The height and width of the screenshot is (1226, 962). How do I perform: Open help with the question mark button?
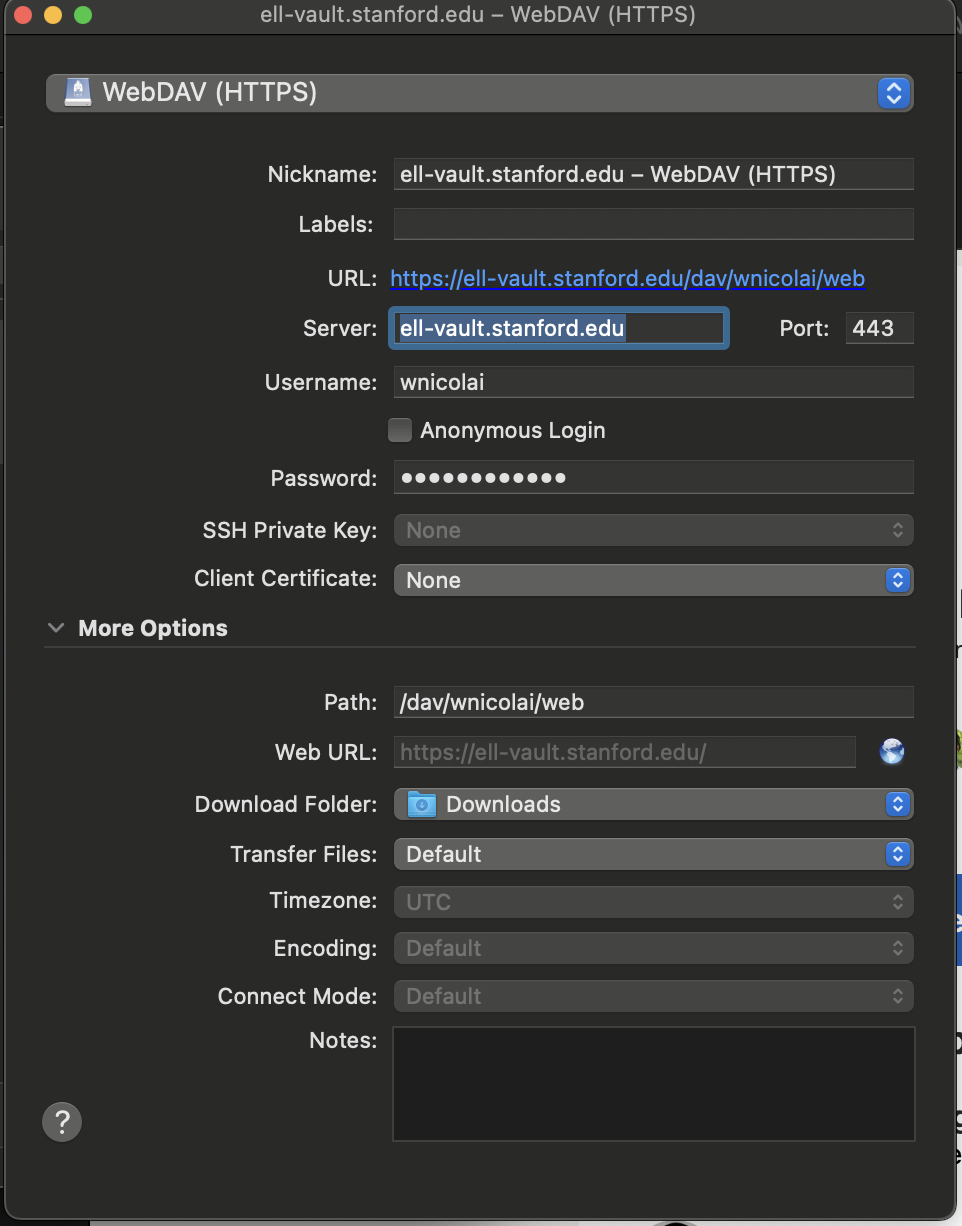pyautogui.click(x=62, y=1121)
